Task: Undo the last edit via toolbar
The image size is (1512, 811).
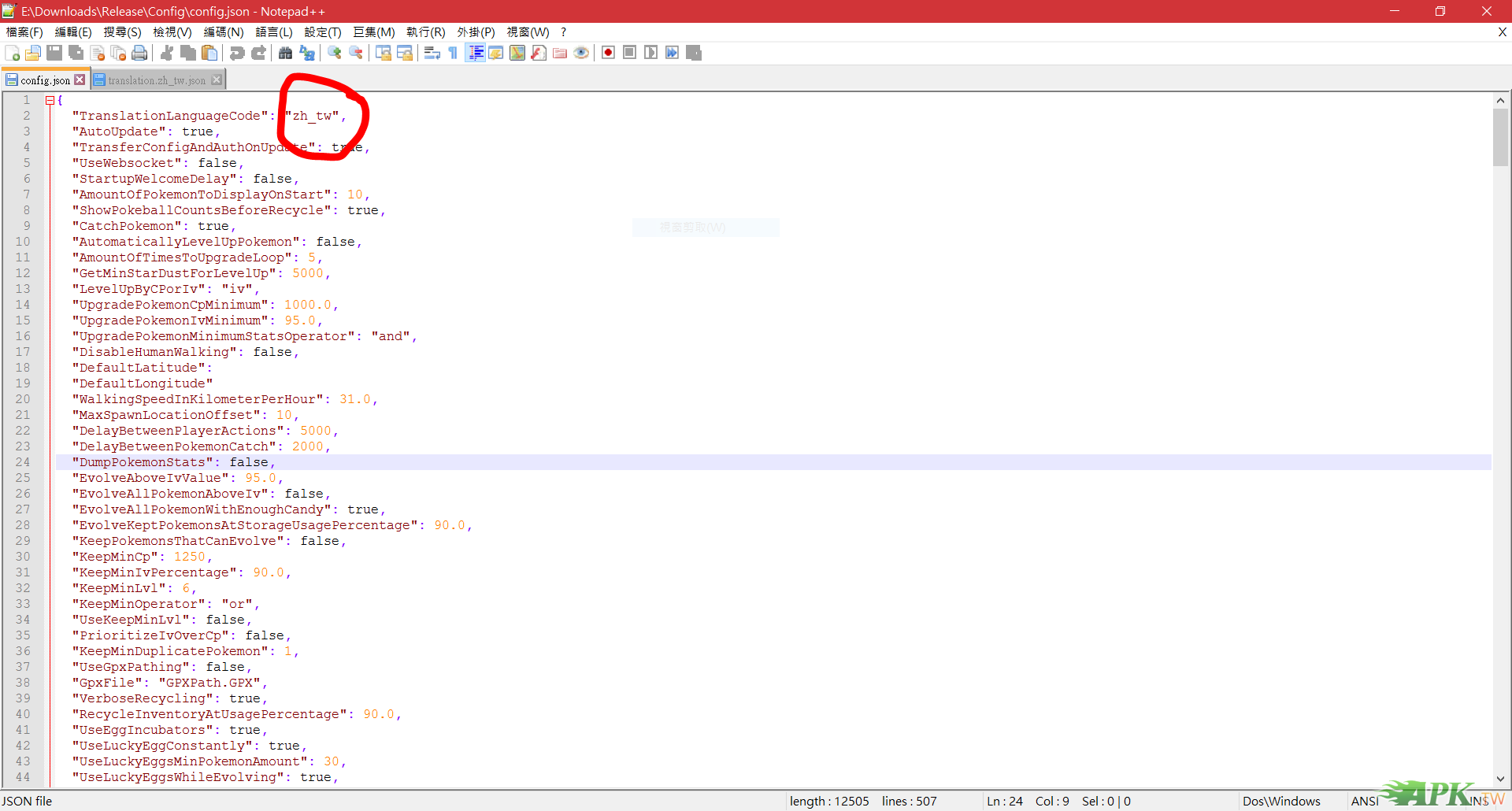Action: pyautogui.click(x=237, y=53)
